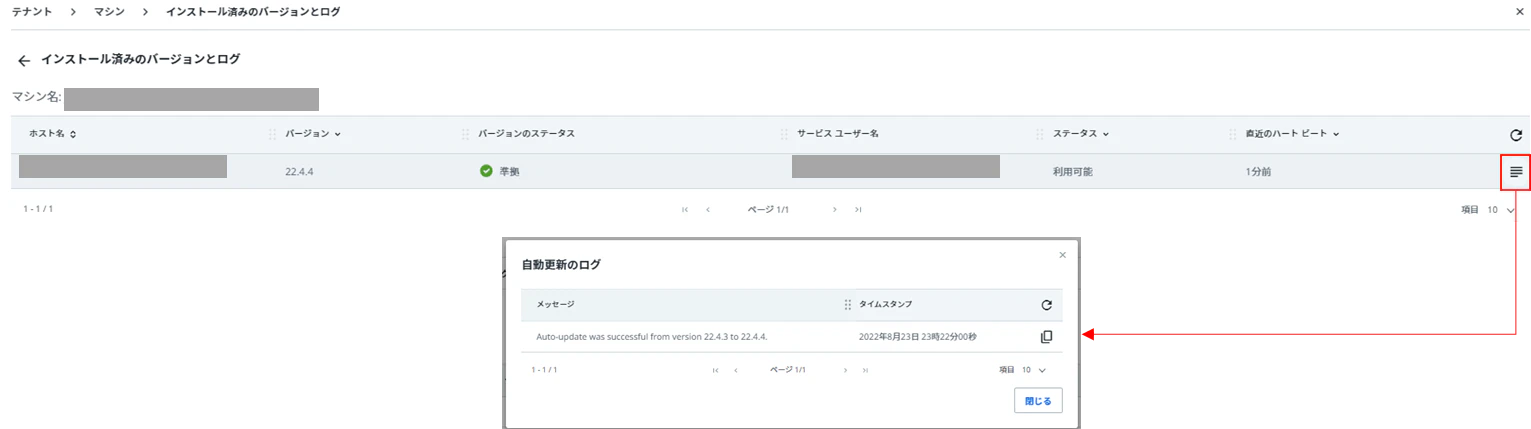The height and width of the screenshot is (429, 1531).
Task: Go to last page of versions table
Action: pyautogui.click(x=858, y=210)
